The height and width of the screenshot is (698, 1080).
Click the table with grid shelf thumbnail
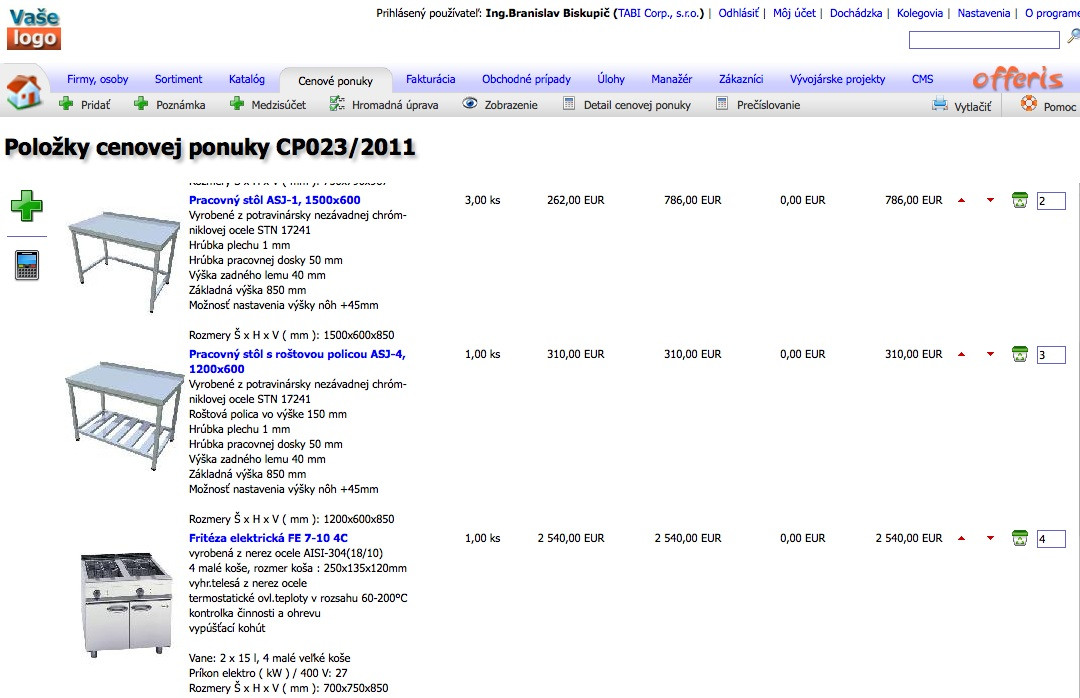(125, 415)
